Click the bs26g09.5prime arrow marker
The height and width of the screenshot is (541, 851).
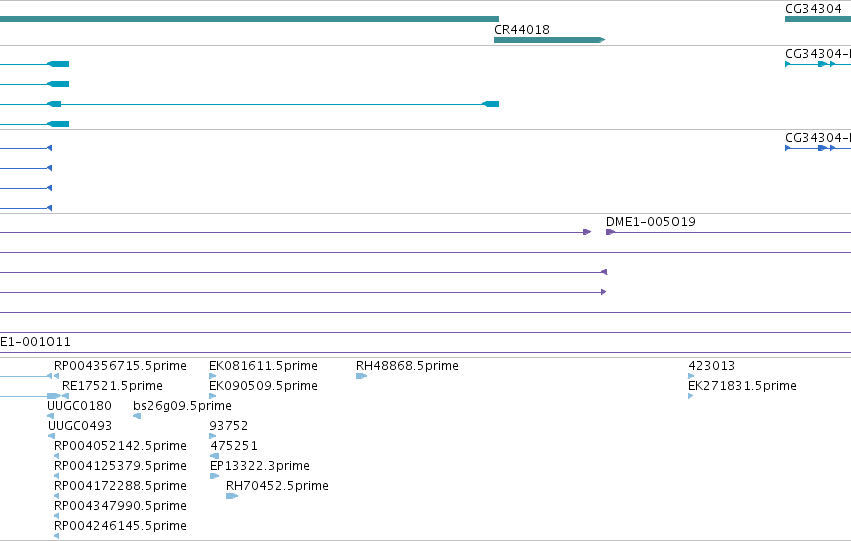click(137, 416)
